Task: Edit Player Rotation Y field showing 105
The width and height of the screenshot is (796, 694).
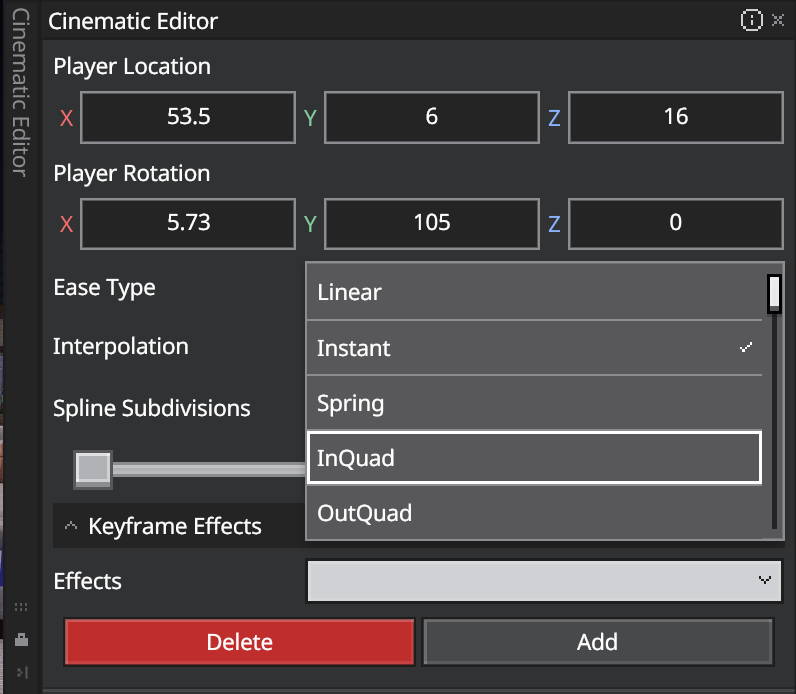Action: point(432,223)
